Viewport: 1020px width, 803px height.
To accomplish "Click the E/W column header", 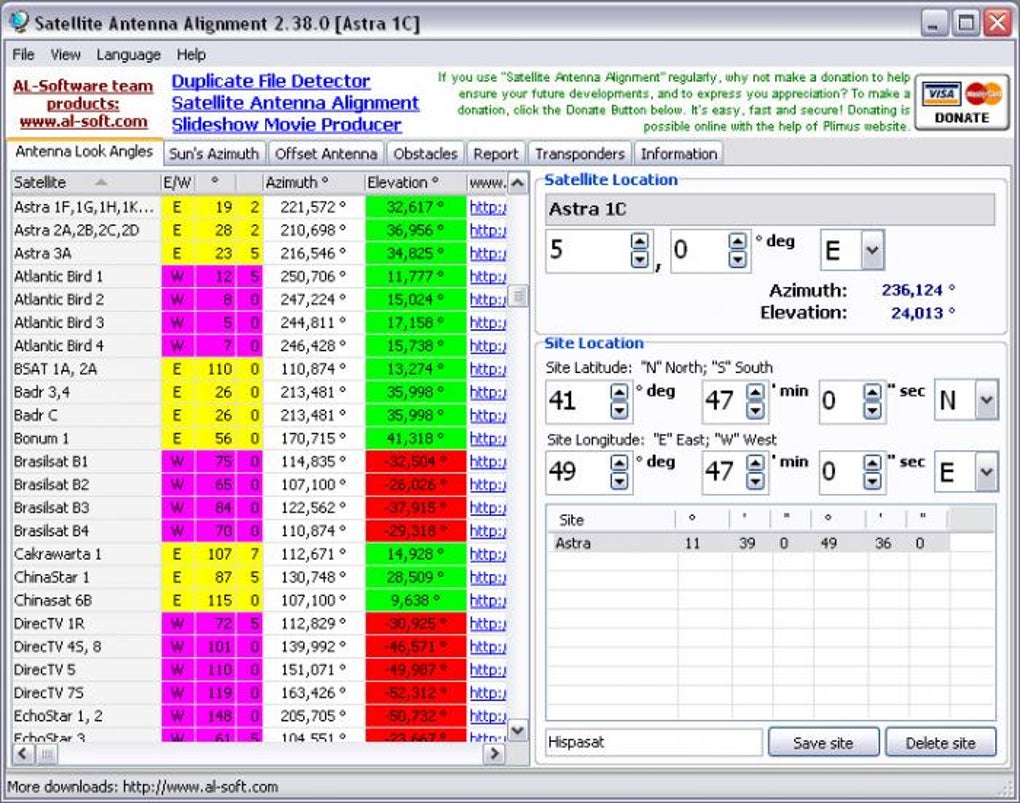I will tap(177, 182).
